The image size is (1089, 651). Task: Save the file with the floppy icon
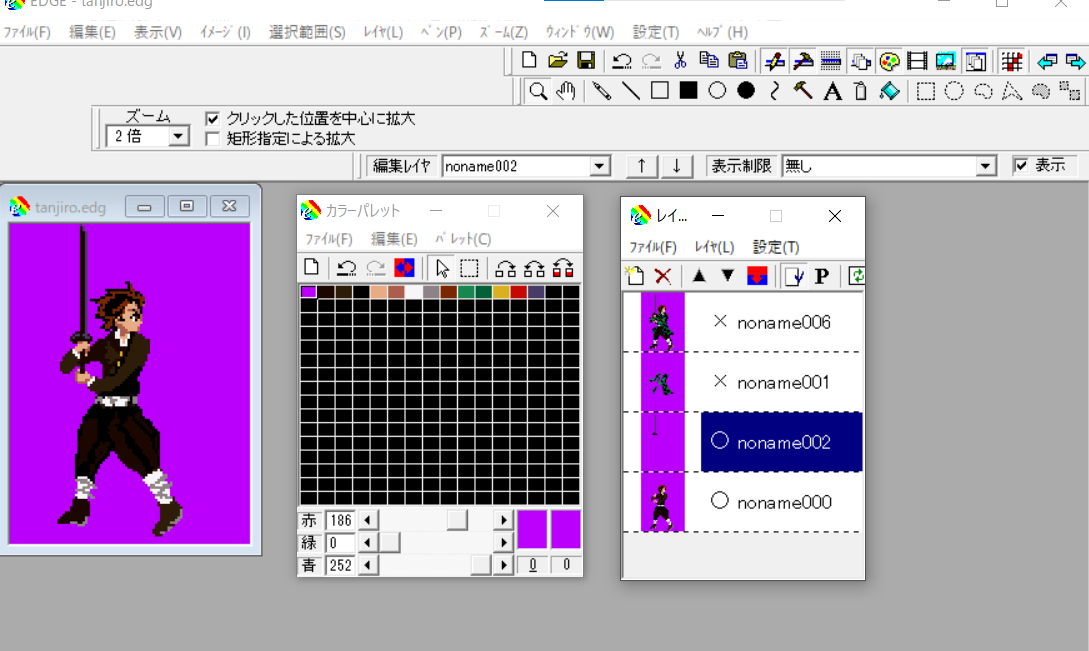(x=586, y=61)
